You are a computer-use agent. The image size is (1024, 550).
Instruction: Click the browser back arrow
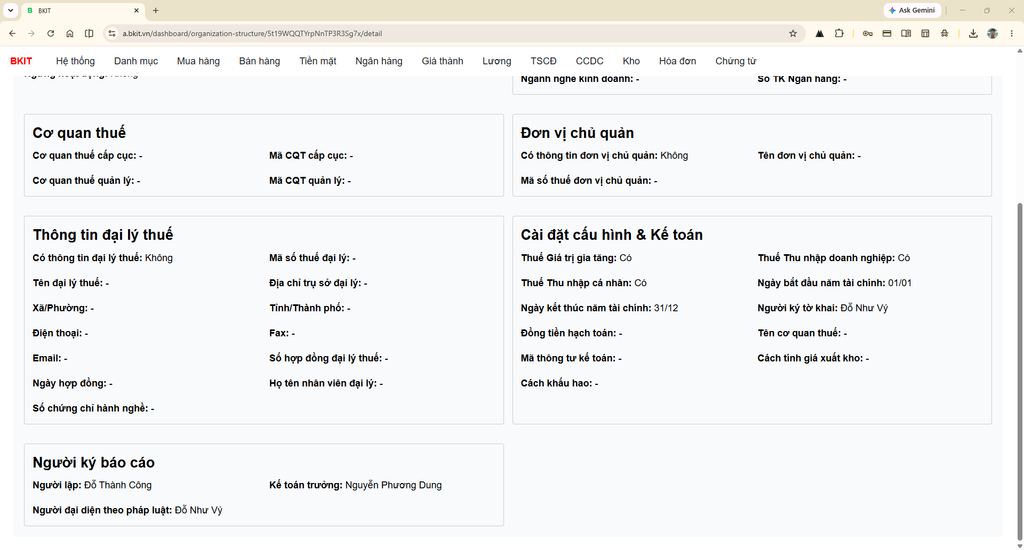(12, 33)
